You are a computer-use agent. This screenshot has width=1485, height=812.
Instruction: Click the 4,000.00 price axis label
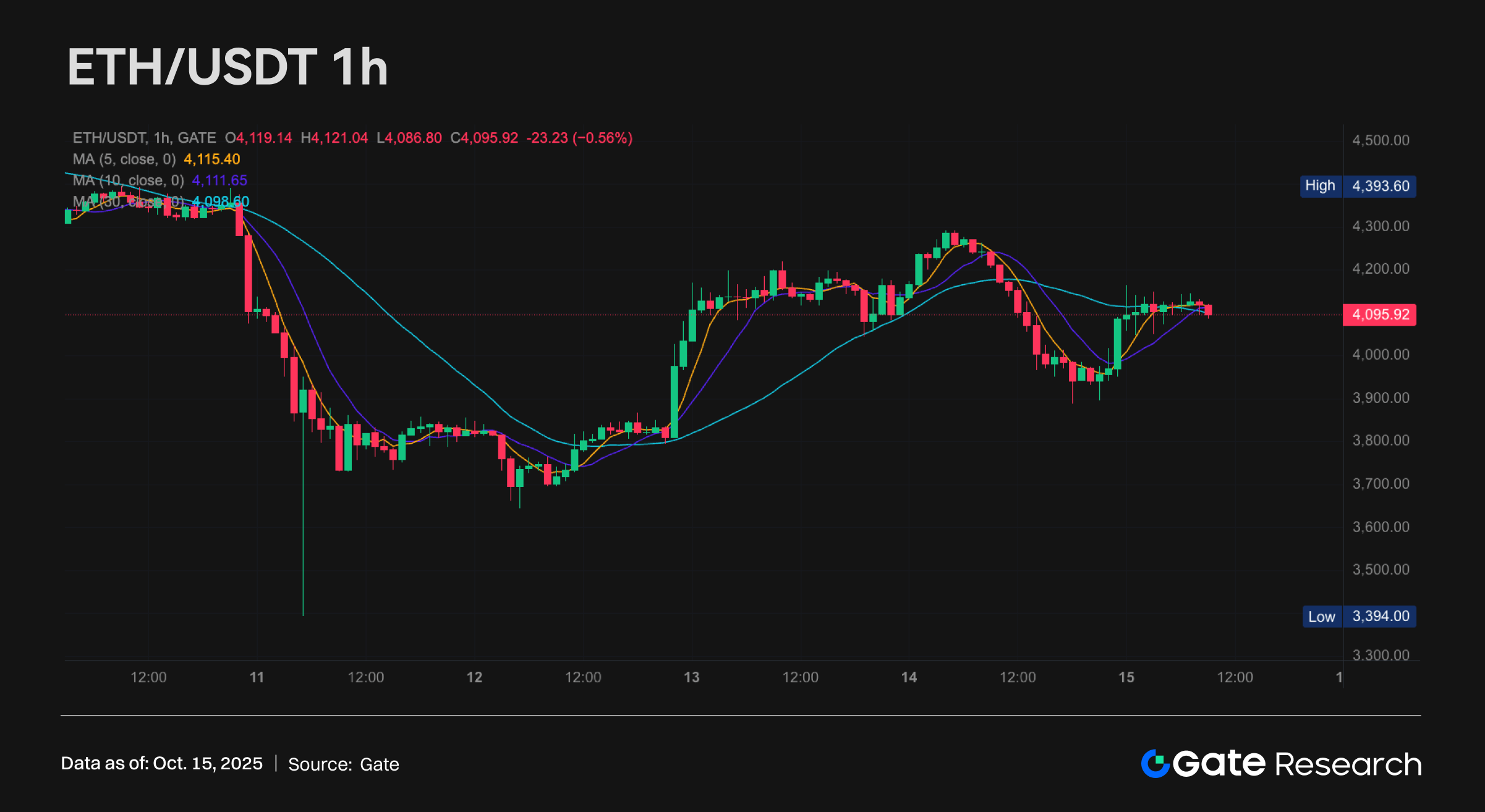(x=1381, y=355)
